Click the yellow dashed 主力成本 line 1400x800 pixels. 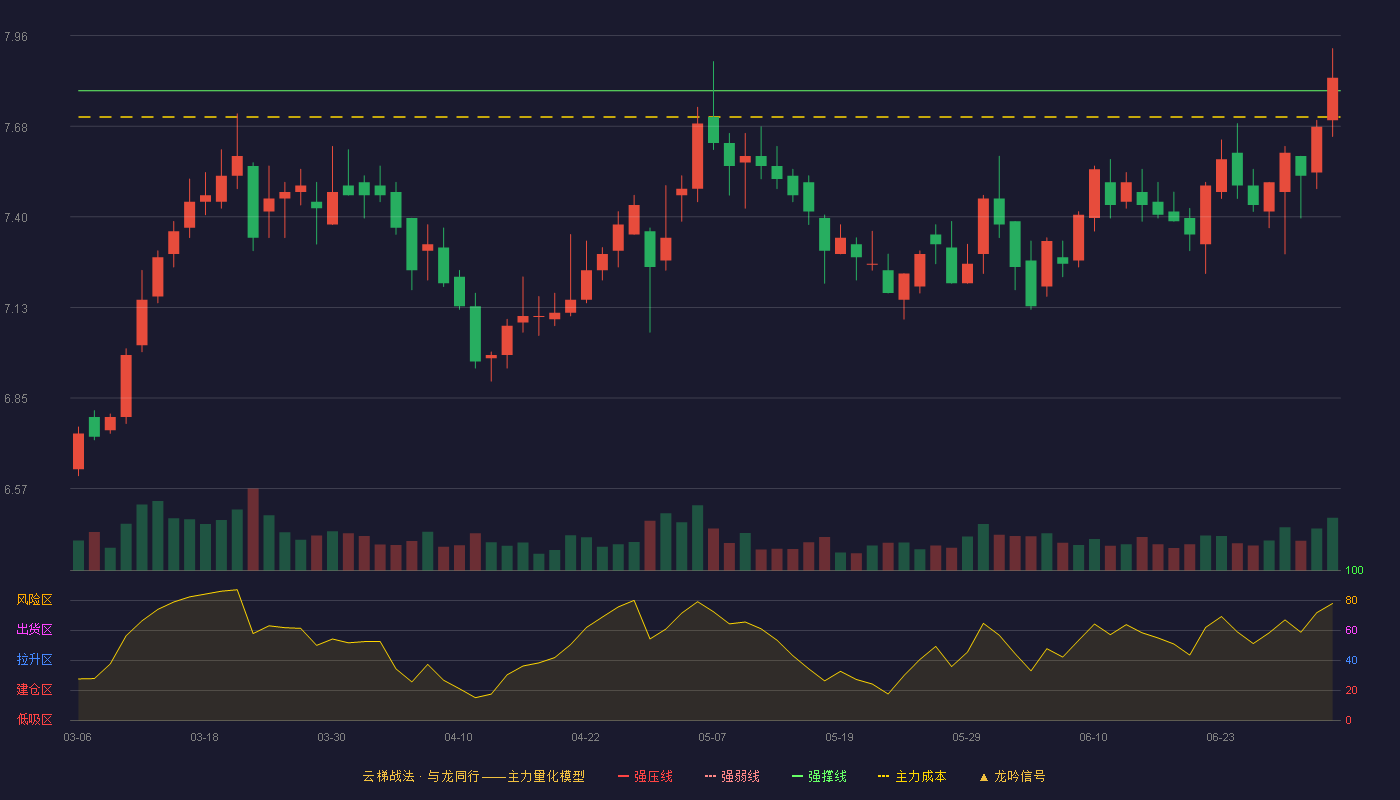pyautogui.click(x=708, y=117)
